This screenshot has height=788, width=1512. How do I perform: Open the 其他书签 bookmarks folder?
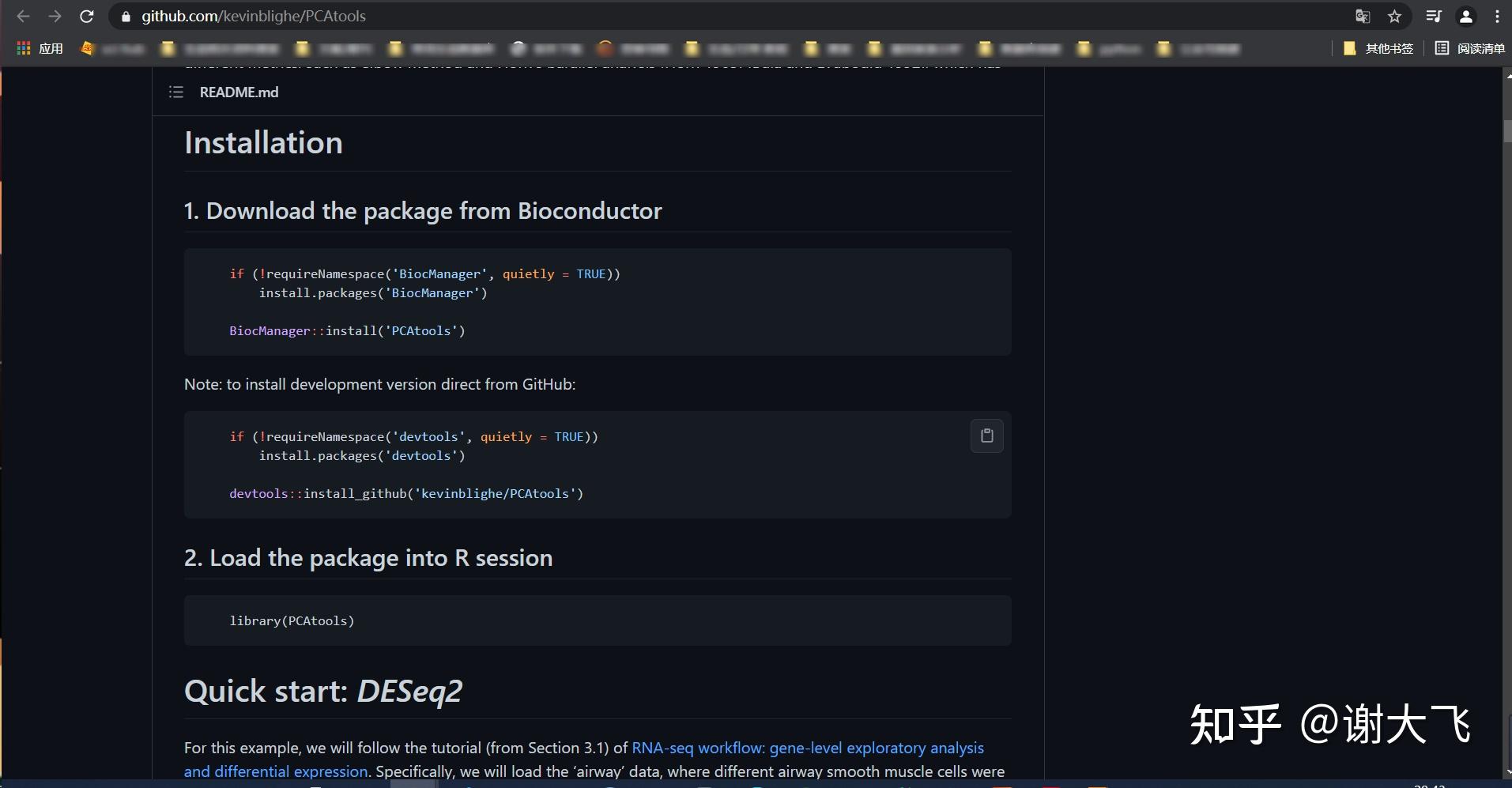point(1378,48)
